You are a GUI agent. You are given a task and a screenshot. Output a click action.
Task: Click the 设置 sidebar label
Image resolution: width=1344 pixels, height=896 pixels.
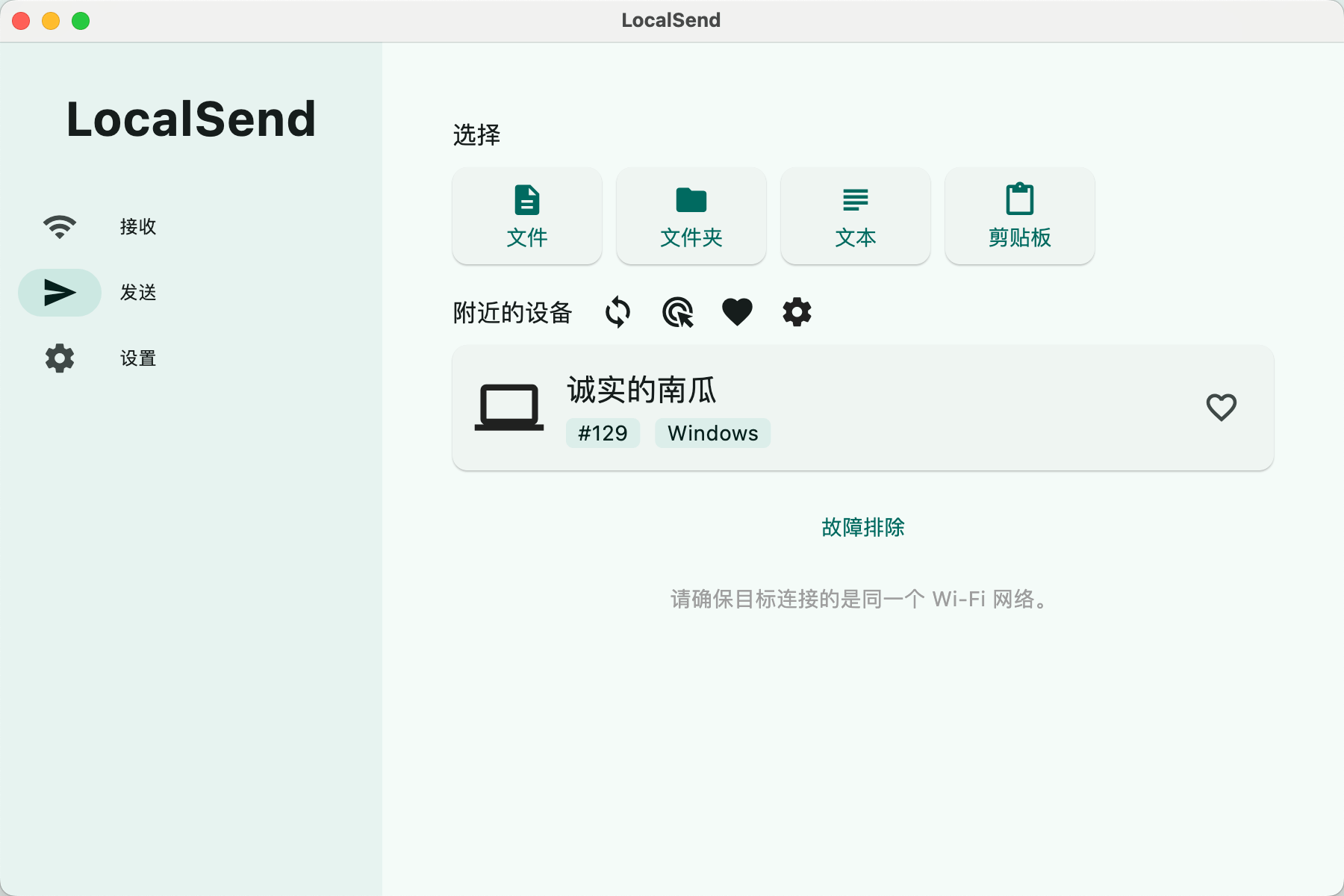coord(138,358)
